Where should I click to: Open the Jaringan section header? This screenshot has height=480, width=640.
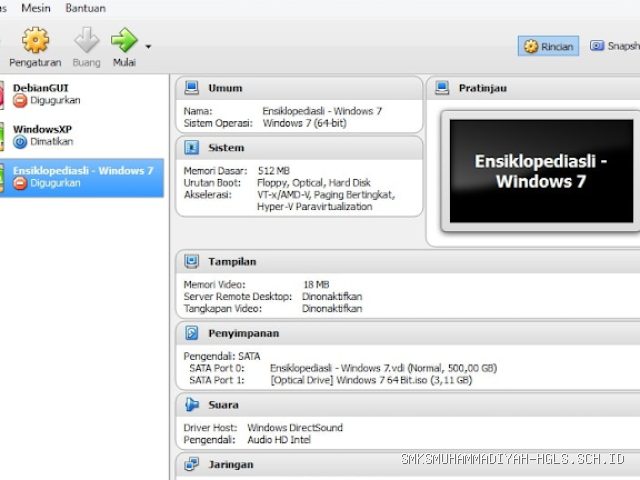[x=408, y=464]
